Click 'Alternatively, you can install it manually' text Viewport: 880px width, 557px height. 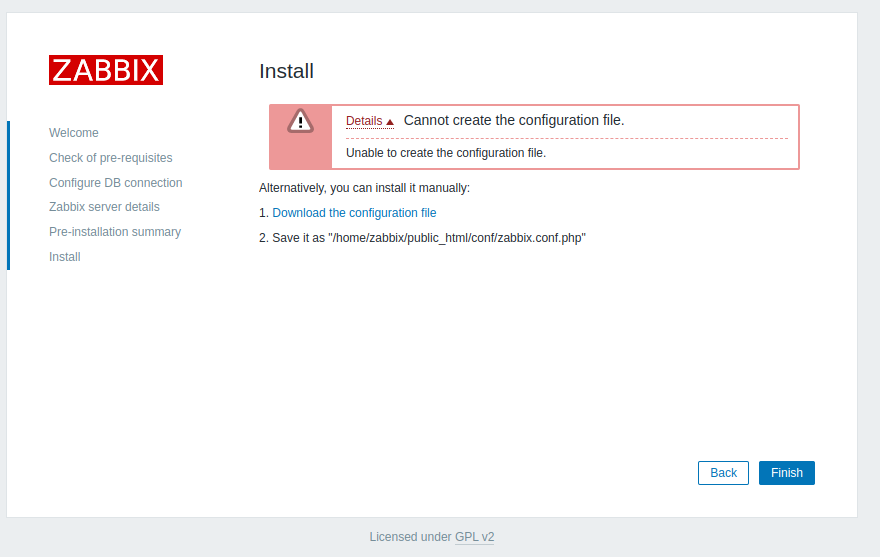[x=364, y=188]
